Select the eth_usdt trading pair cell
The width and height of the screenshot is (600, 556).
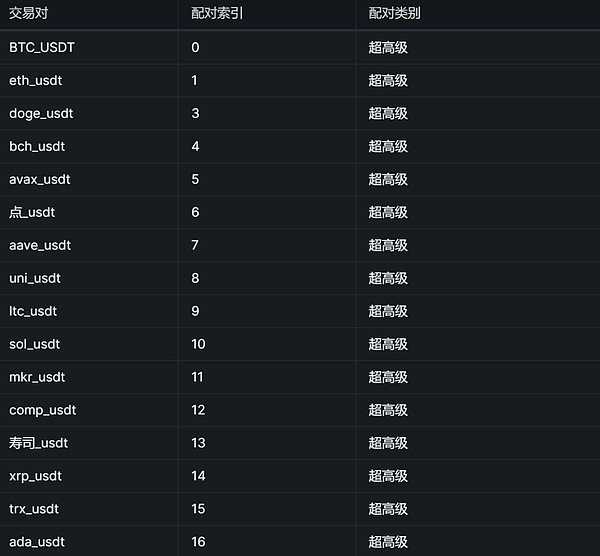click(x=36, y=80)
